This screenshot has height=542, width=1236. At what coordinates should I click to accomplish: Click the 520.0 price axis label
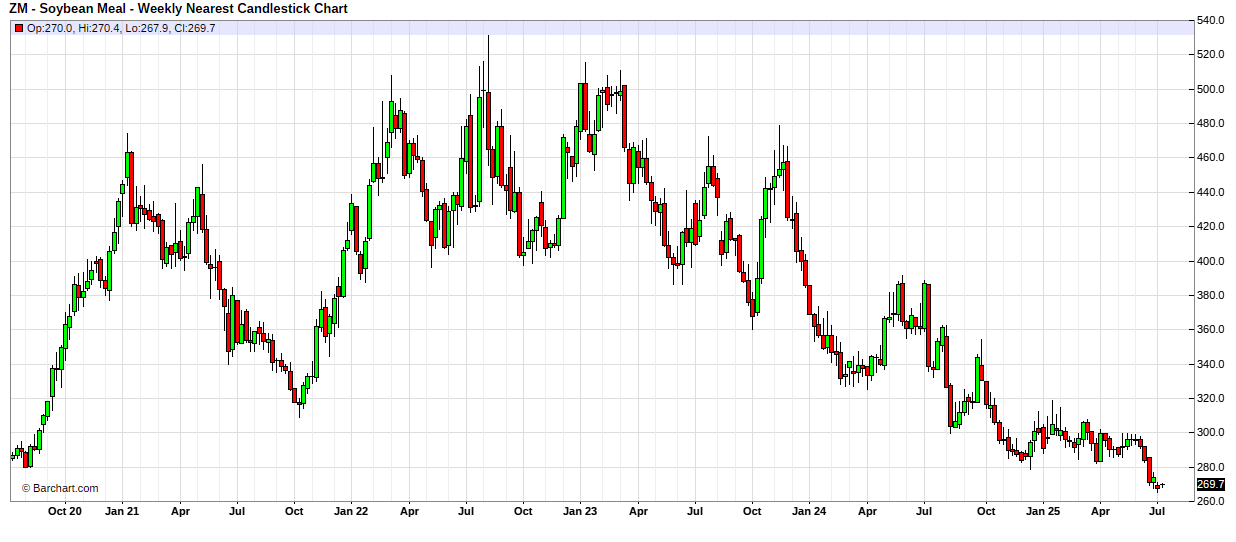click(x=1212, y=54)
